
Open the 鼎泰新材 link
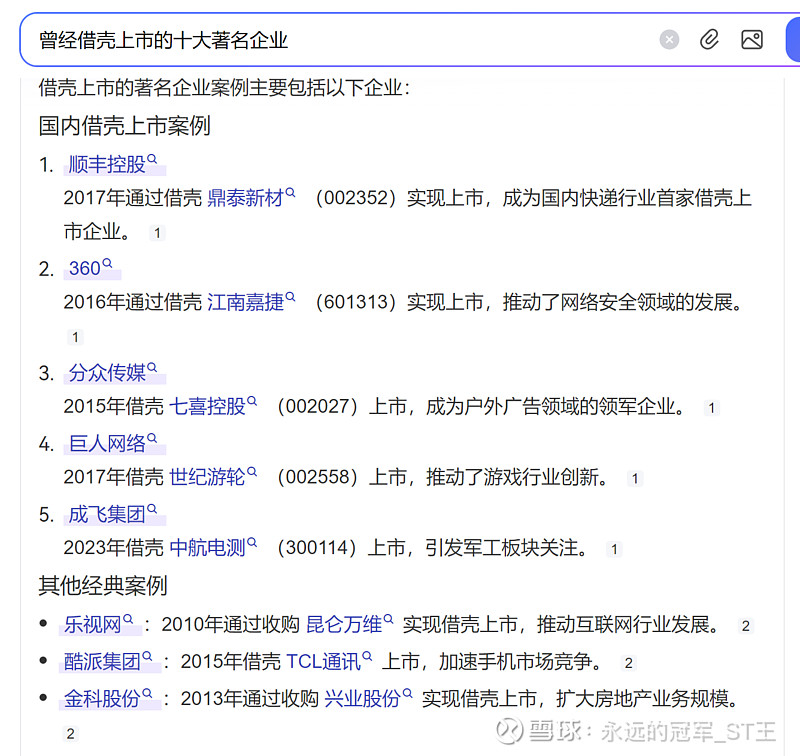tap(245, 198)
